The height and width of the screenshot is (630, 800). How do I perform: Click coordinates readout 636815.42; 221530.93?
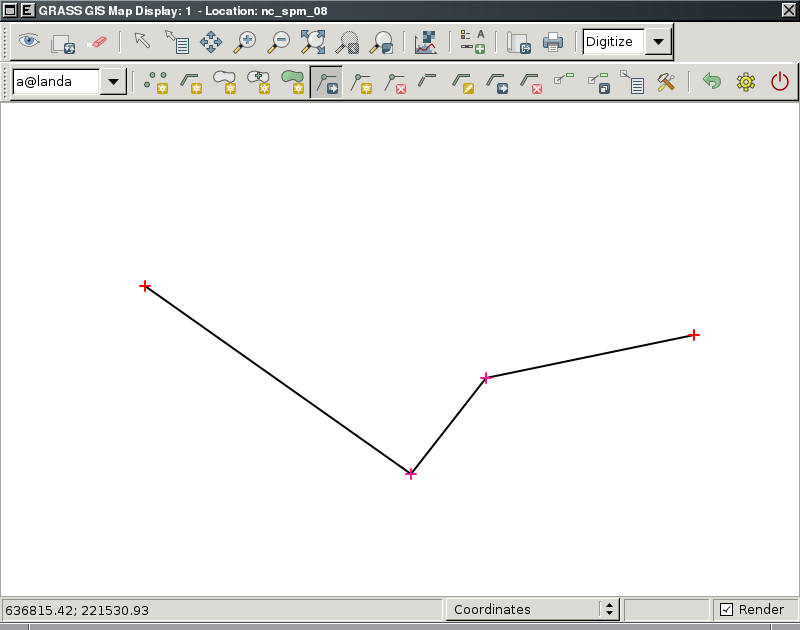pyautogui.click(x=77, y=611)
